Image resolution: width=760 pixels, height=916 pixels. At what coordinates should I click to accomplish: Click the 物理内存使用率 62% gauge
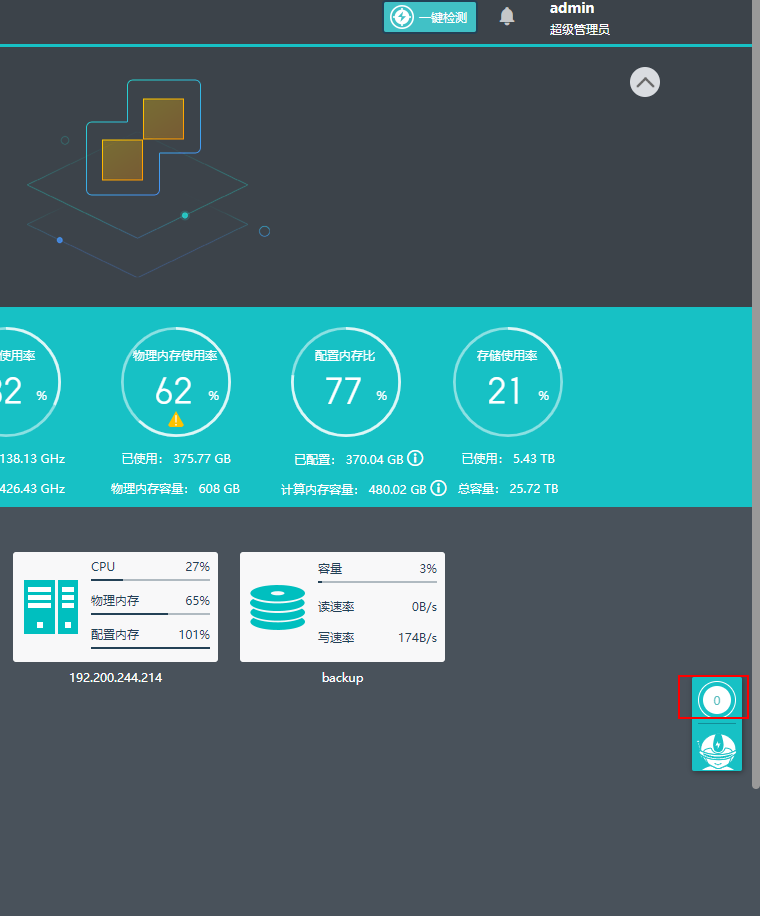click(176, 381)
